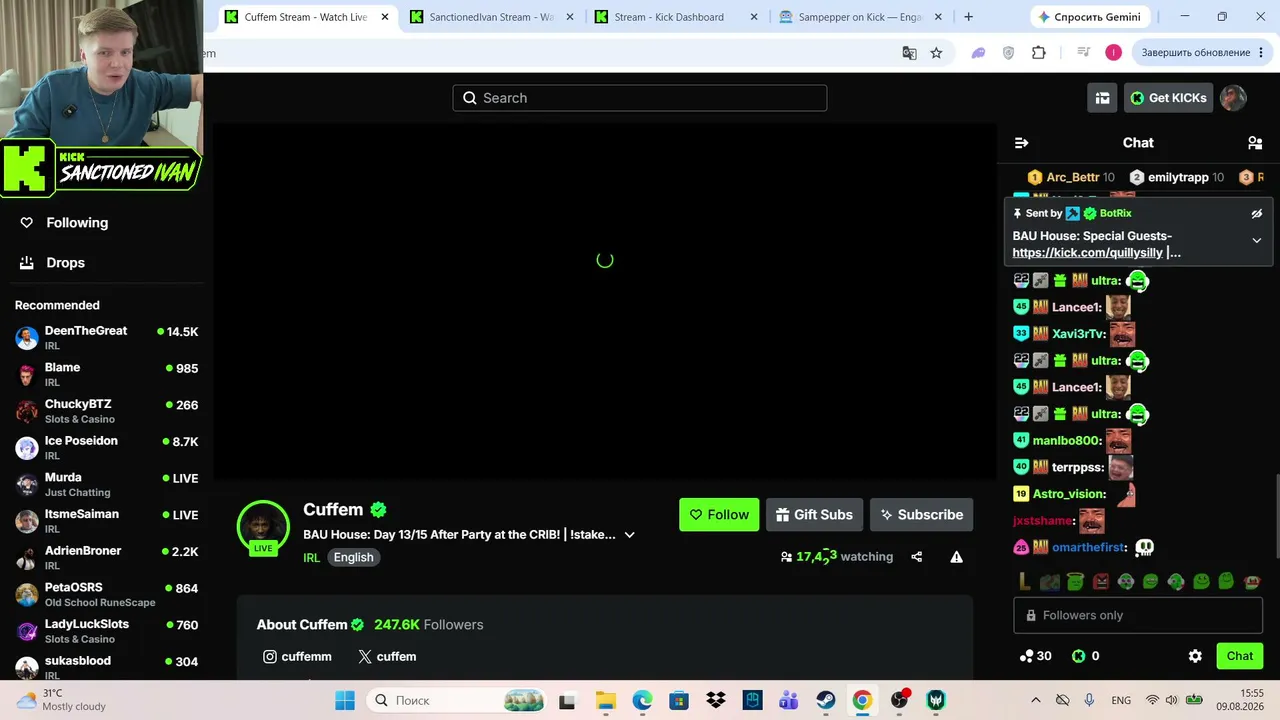The height and width of the screenshot is (720, 1280).
Task: Open ItsmeSaiman recommended channel
Action: click(107, 521)
